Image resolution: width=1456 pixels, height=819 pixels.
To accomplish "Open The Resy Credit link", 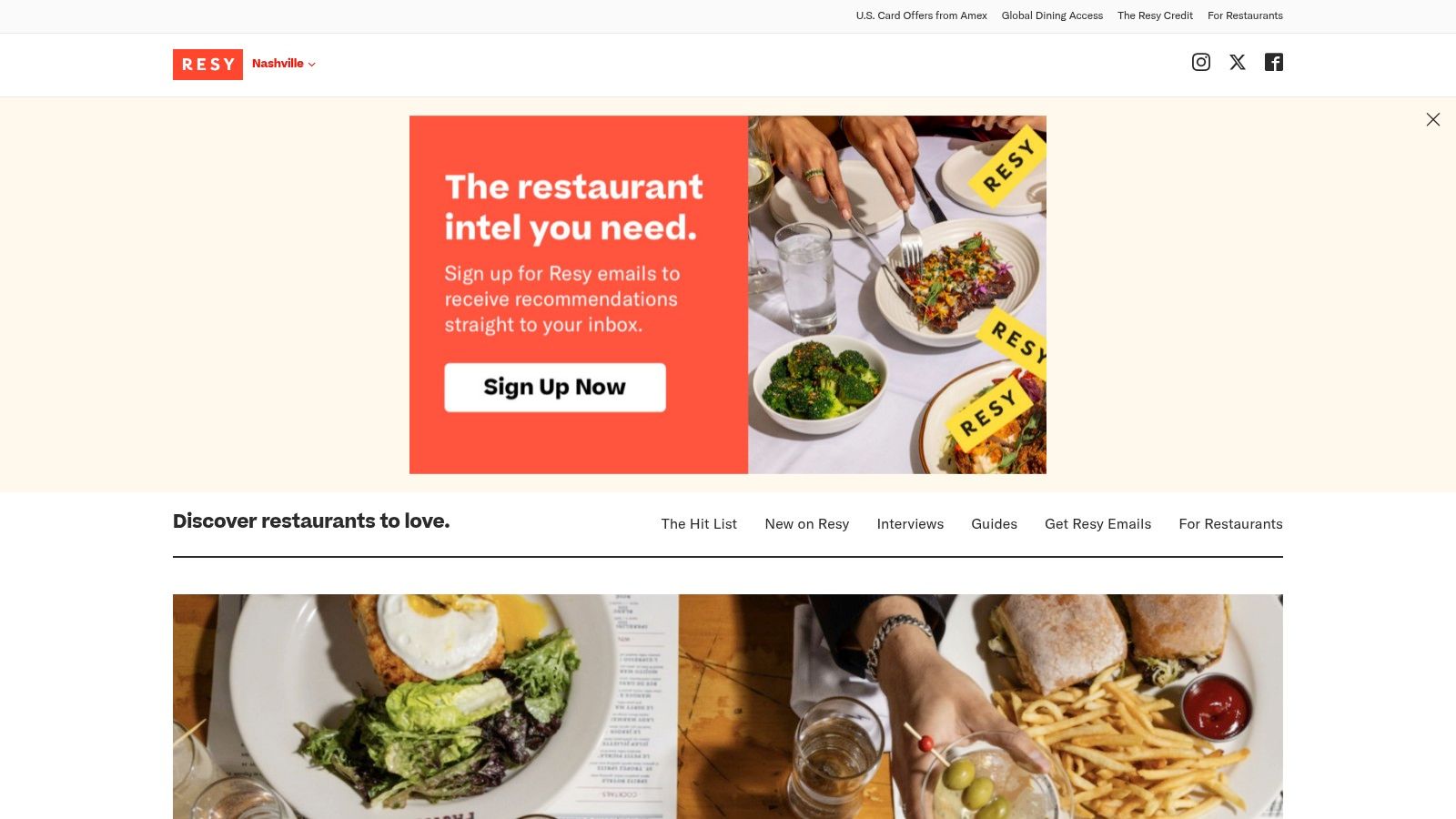I will 1155,15.
